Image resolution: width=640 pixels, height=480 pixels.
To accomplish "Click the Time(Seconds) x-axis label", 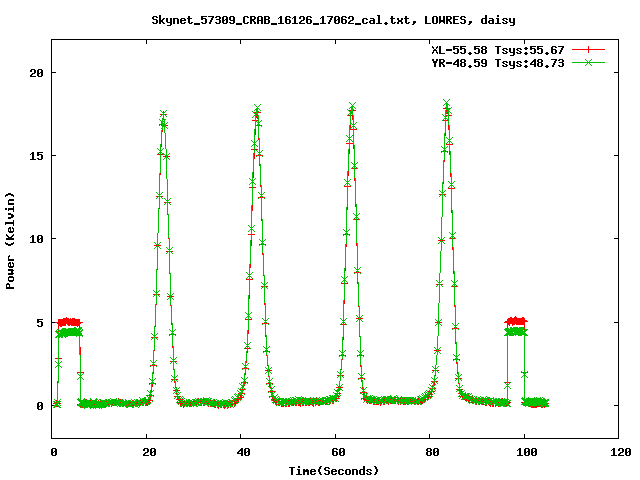I will [336, 470].
